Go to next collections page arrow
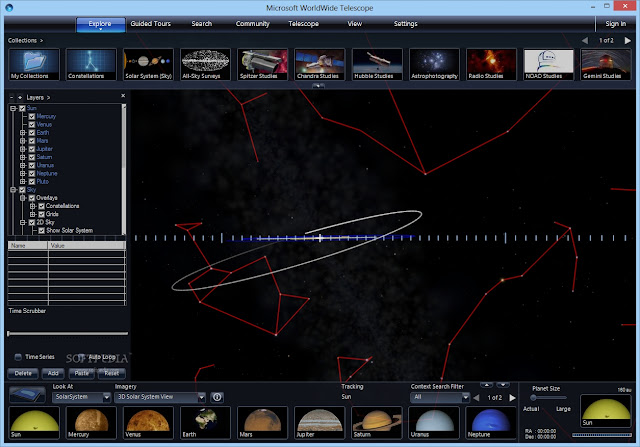This screenshot has width=640, height=447. coord(627,40)
